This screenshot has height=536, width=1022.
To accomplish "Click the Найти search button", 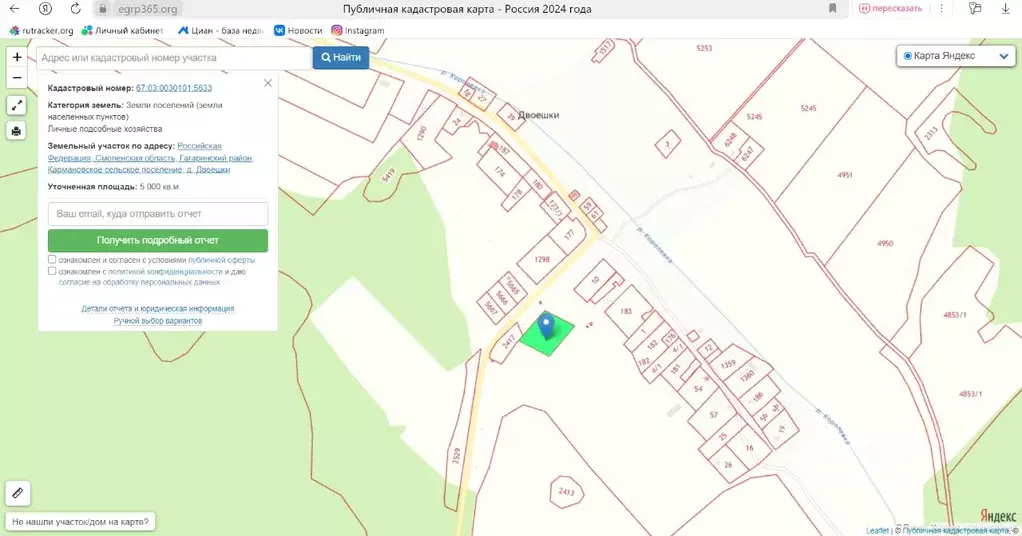I will 341,57.
